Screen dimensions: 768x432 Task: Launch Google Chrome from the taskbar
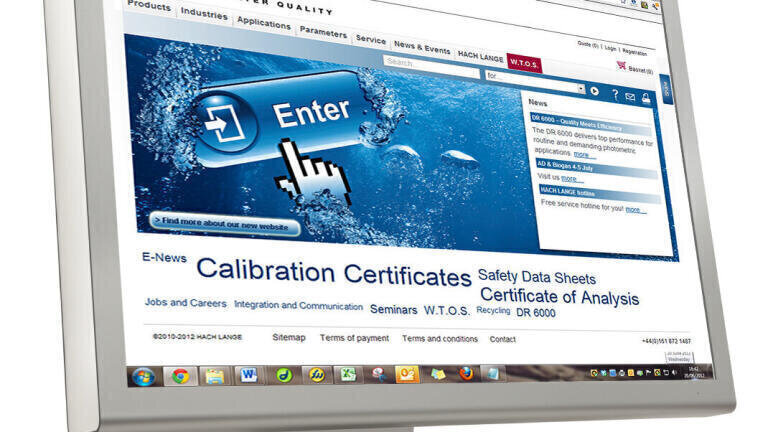(180, 376)
